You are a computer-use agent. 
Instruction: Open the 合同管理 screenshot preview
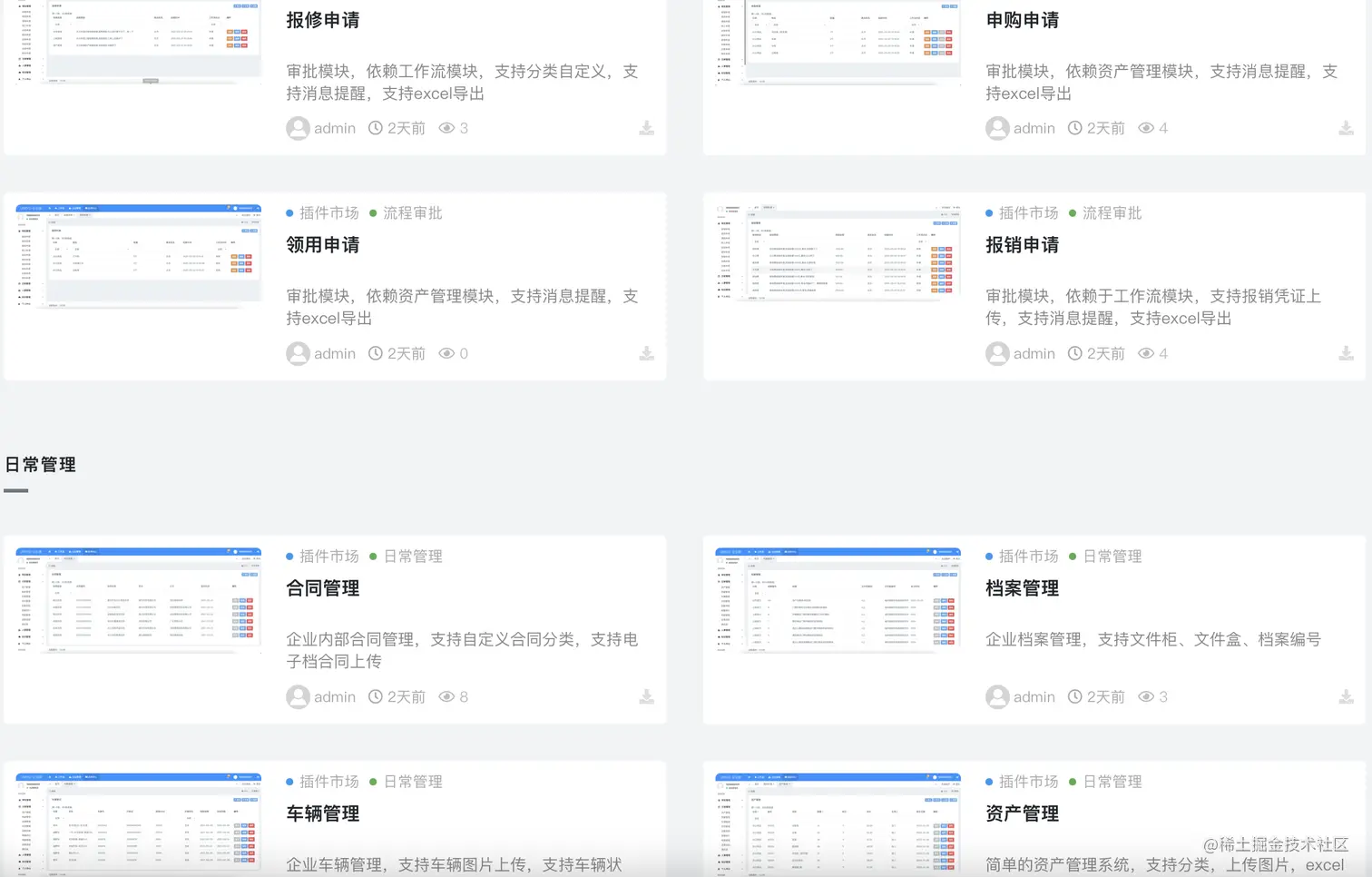point(138,599)
